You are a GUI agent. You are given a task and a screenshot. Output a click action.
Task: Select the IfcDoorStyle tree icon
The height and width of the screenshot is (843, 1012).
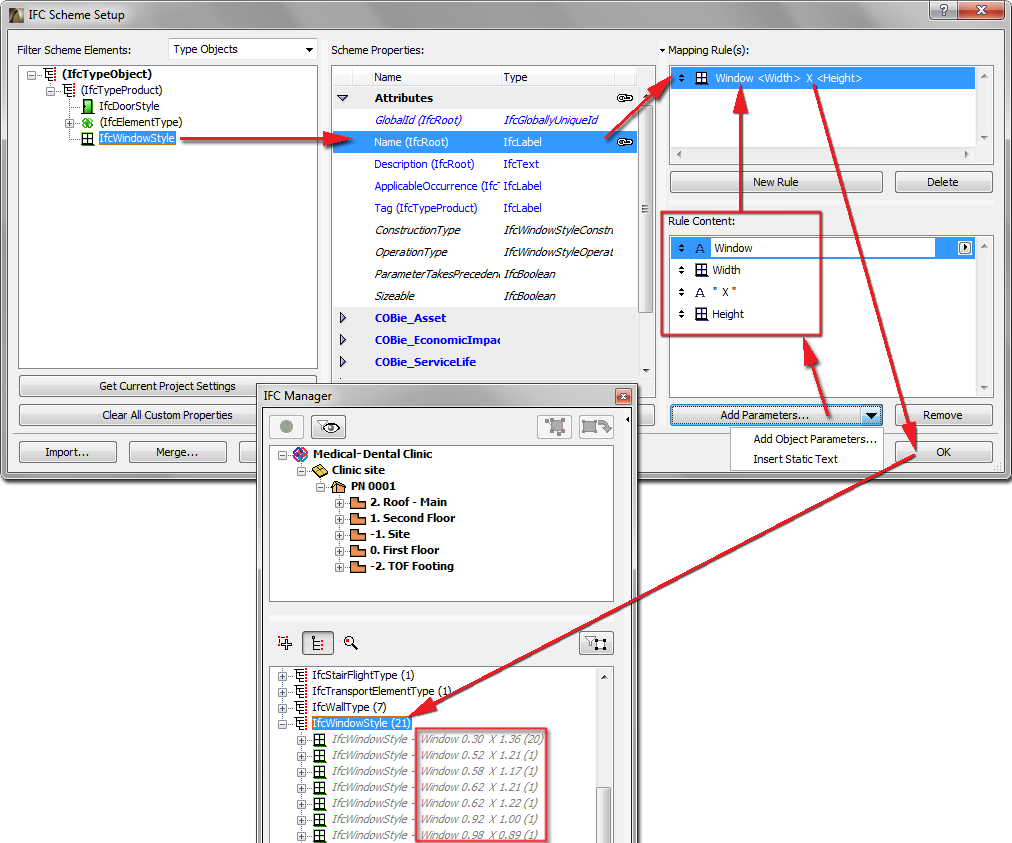(x=88, y=107)
